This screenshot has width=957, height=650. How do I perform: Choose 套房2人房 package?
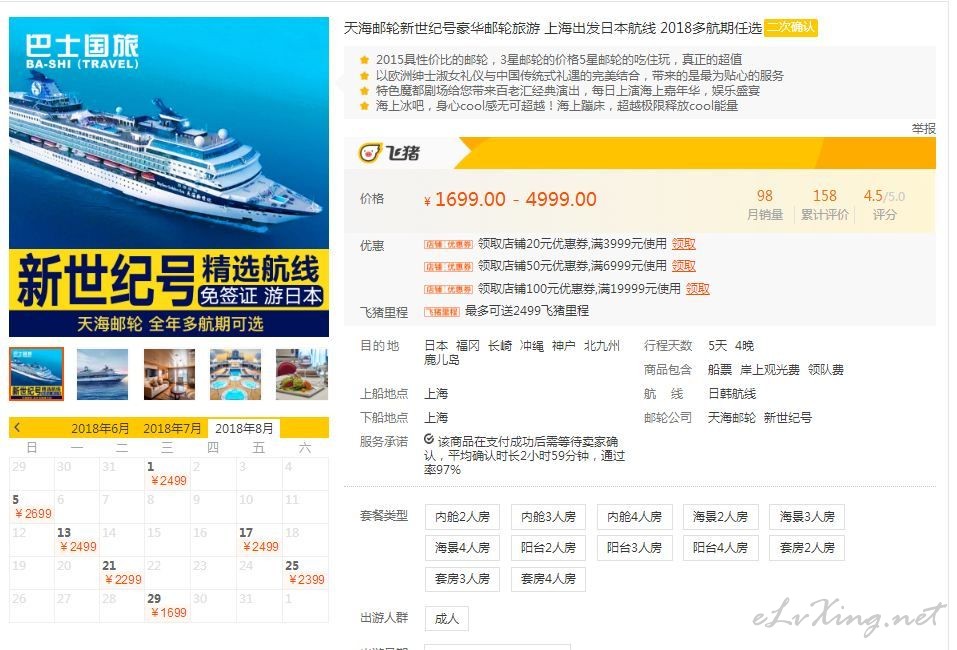click(807, 548)
